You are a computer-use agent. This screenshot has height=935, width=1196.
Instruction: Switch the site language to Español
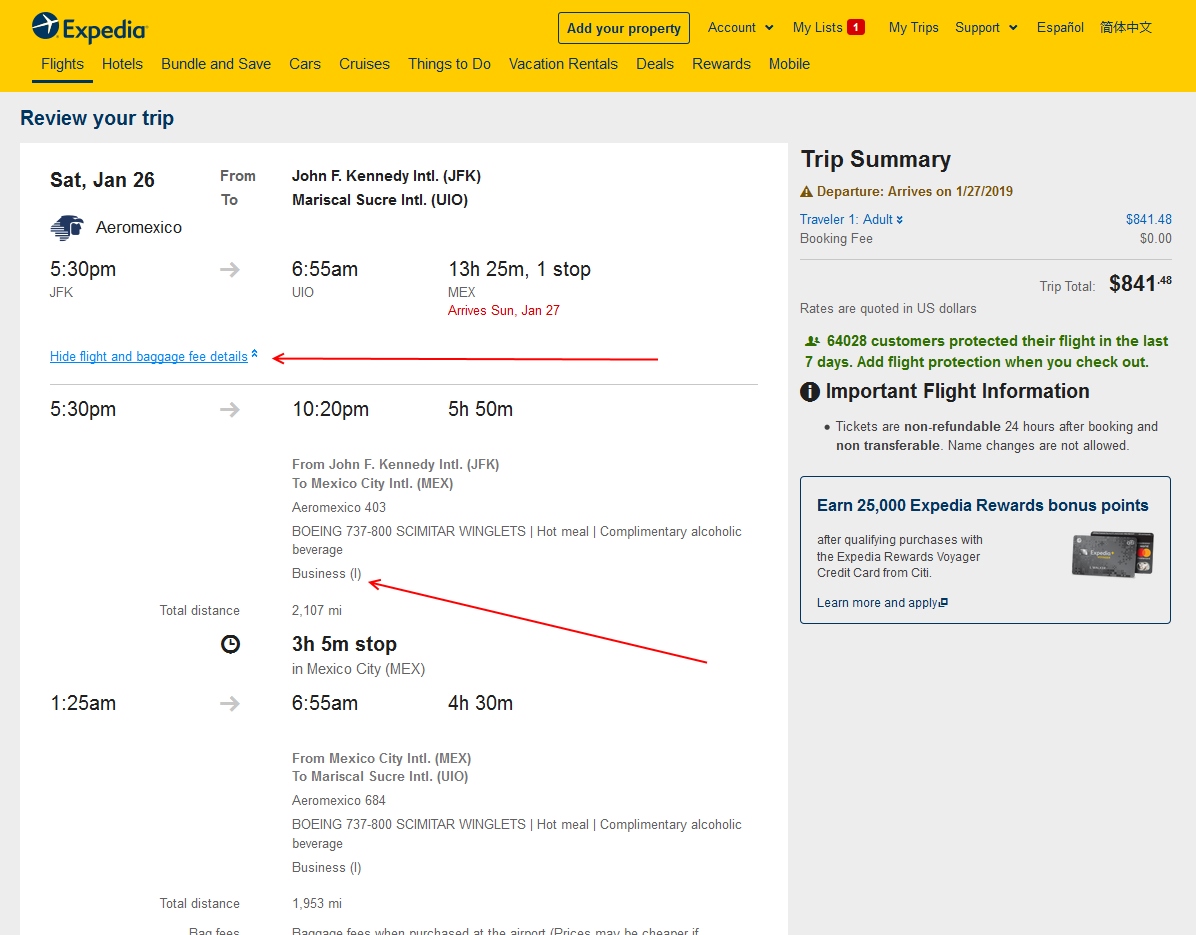pyautogui.click(x=1060, y=27)
